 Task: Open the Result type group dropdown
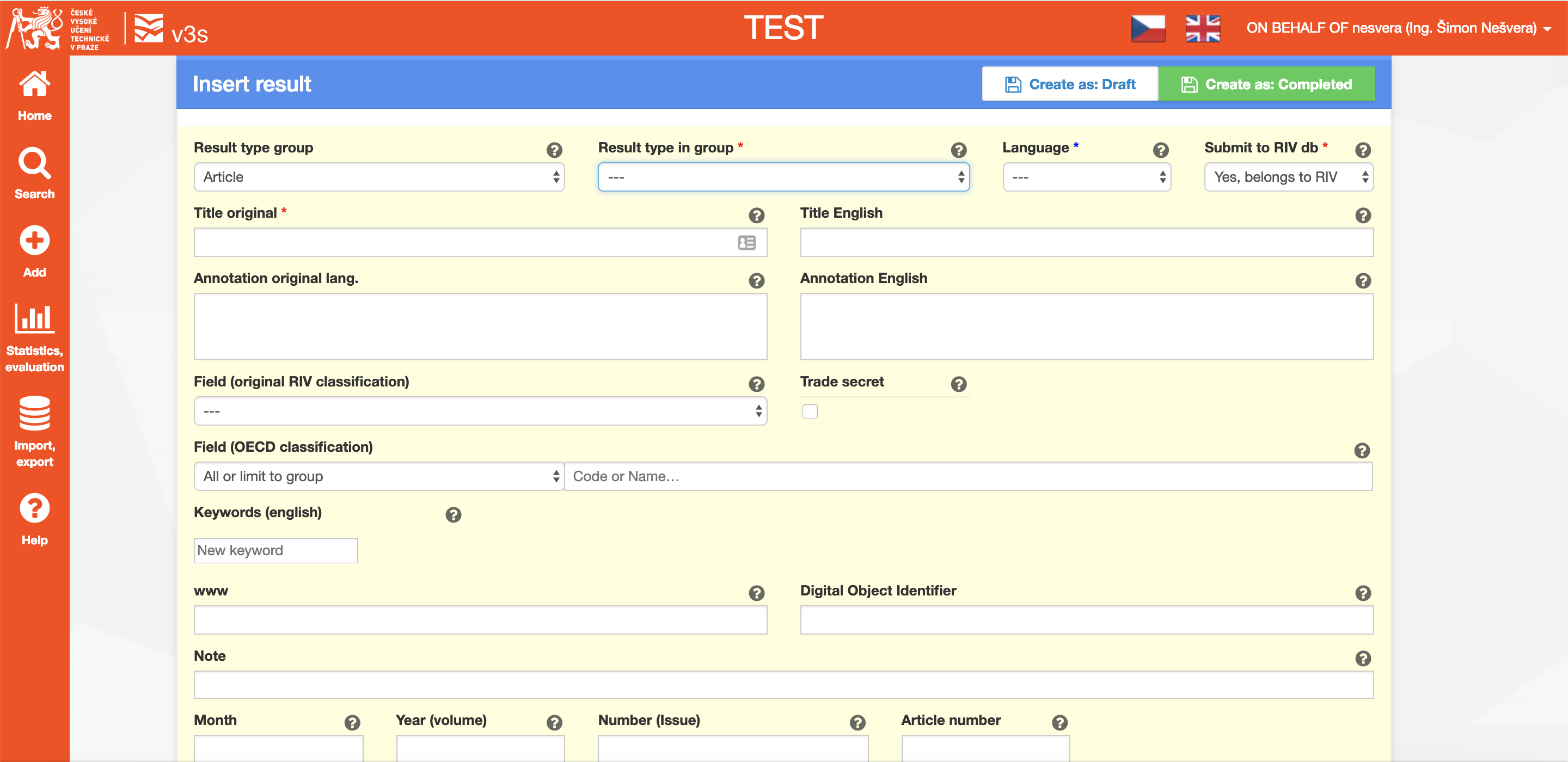tap(378, 177)
